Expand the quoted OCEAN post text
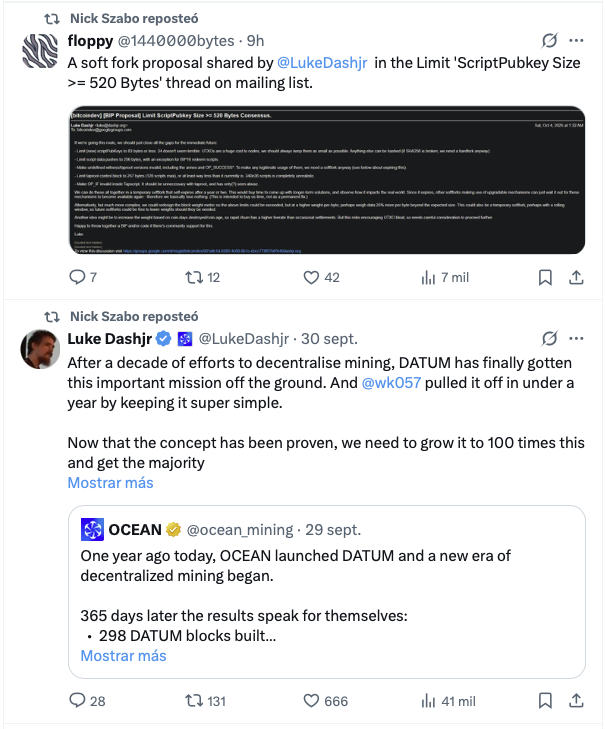605x729 pixels. [x=123, y=656]
